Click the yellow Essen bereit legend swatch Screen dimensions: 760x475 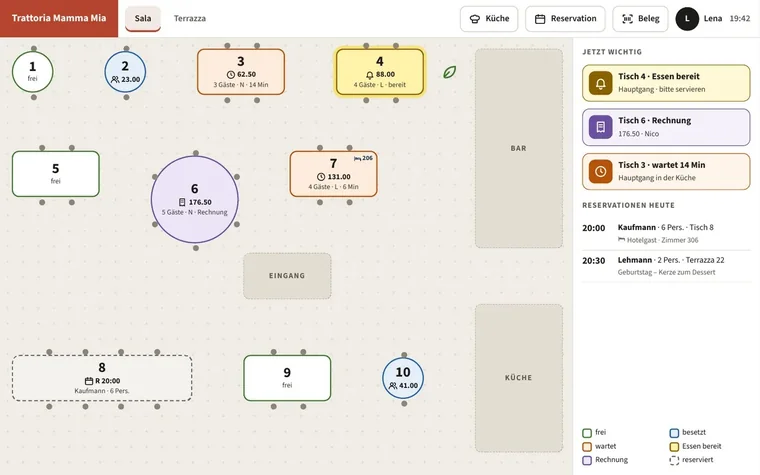click(x=674, y=446)
